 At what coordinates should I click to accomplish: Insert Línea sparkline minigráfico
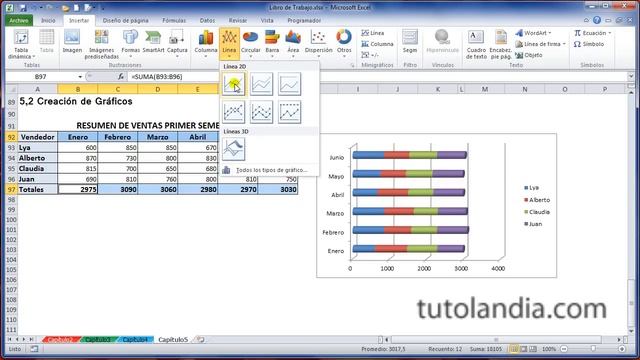[373, 33]
